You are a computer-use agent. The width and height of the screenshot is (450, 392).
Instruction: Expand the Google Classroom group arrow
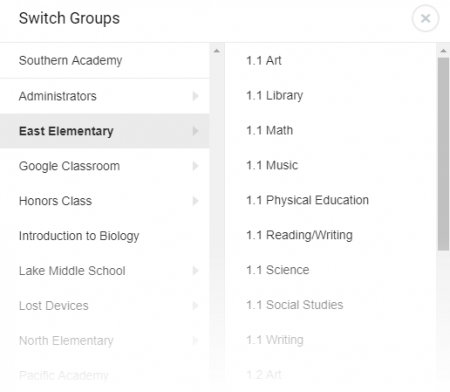click(x=196, y=166)
